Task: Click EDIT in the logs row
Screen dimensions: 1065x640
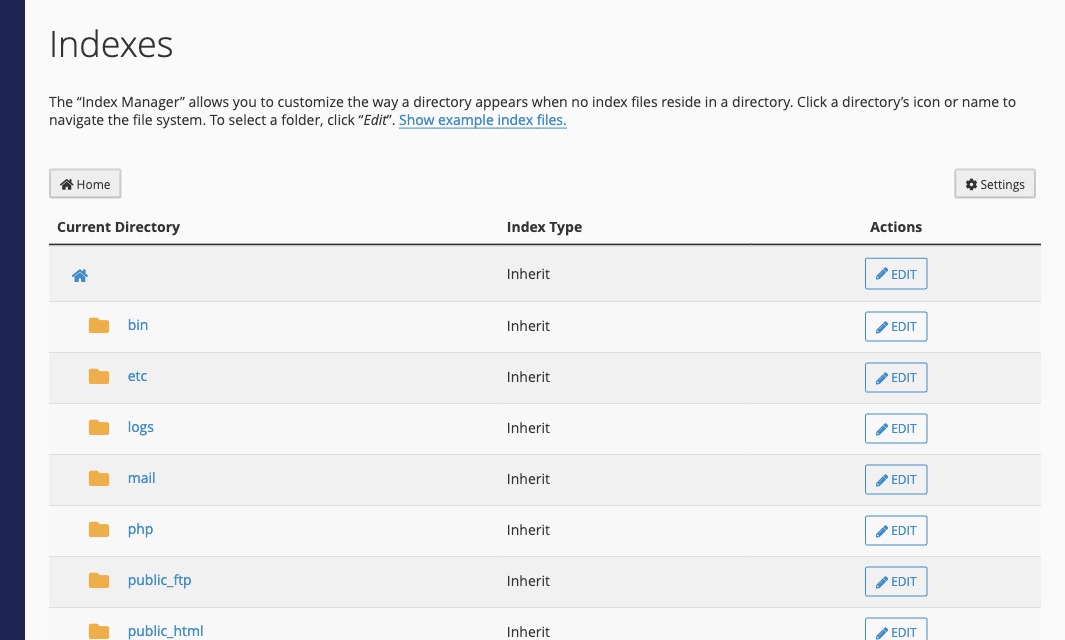Action: (896, 429)
